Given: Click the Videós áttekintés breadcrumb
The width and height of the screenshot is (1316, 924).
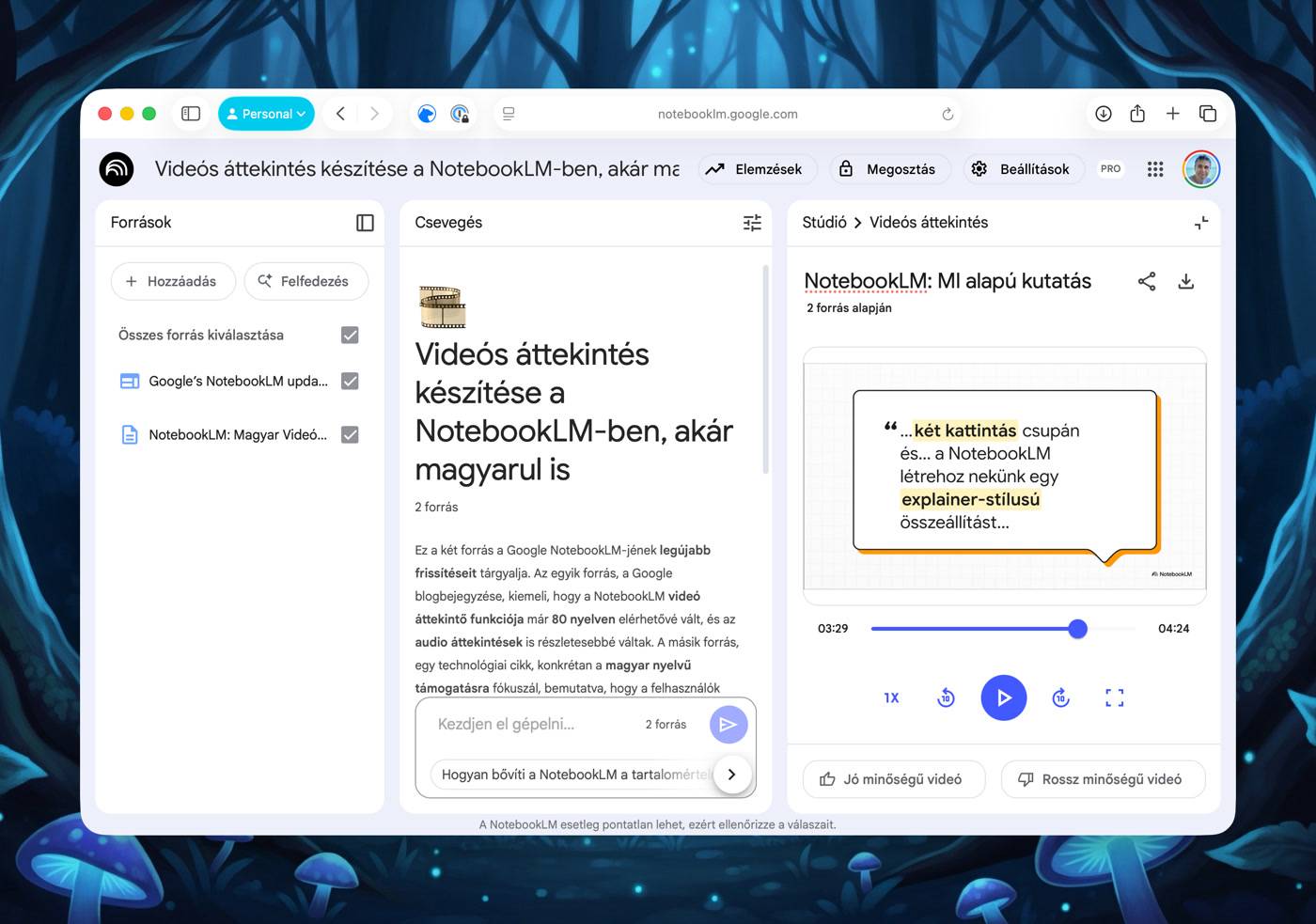Looking at the screenshot, I should point(929,223).
